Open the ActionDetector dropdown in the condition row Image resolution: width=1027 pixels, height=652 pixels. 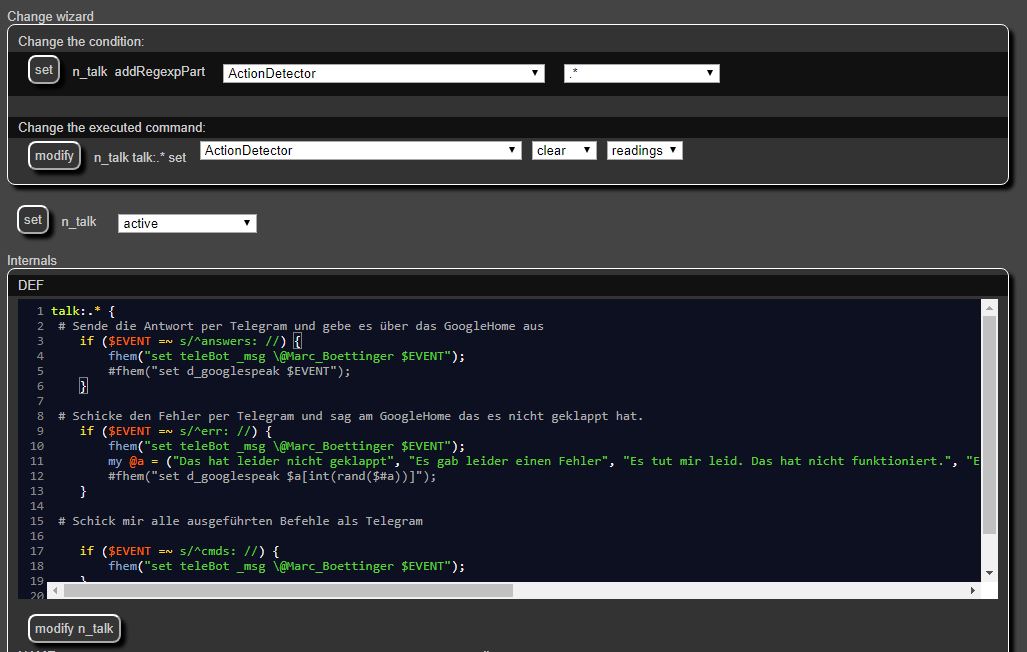click(x=383, y=73)
